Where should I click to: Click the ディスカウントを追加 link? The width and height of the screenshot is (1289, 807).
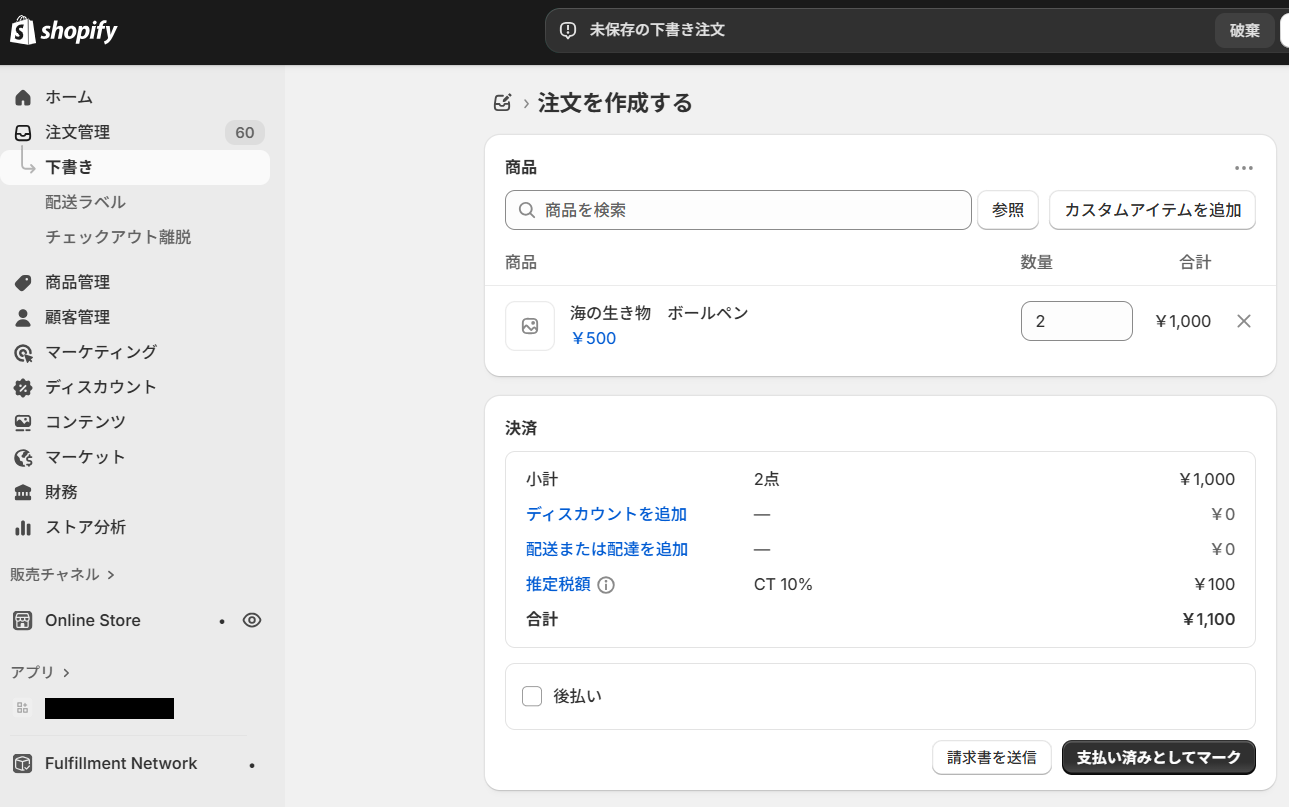tap(606, 514)
